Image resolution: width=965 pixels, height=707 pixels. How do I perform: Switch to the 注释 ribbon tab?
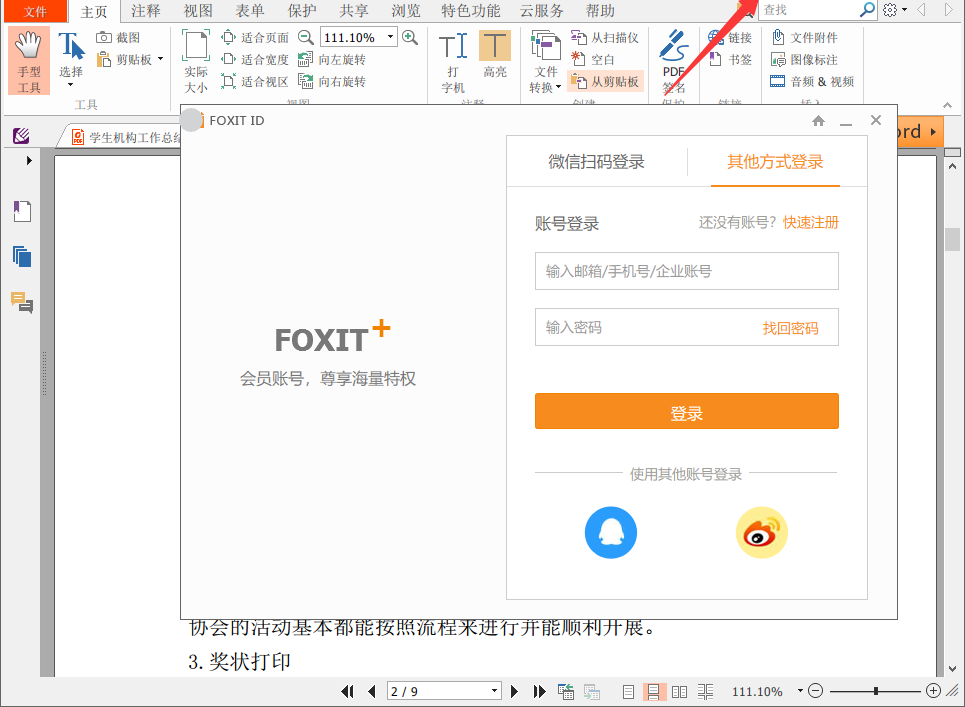click(x=144, y=11)
